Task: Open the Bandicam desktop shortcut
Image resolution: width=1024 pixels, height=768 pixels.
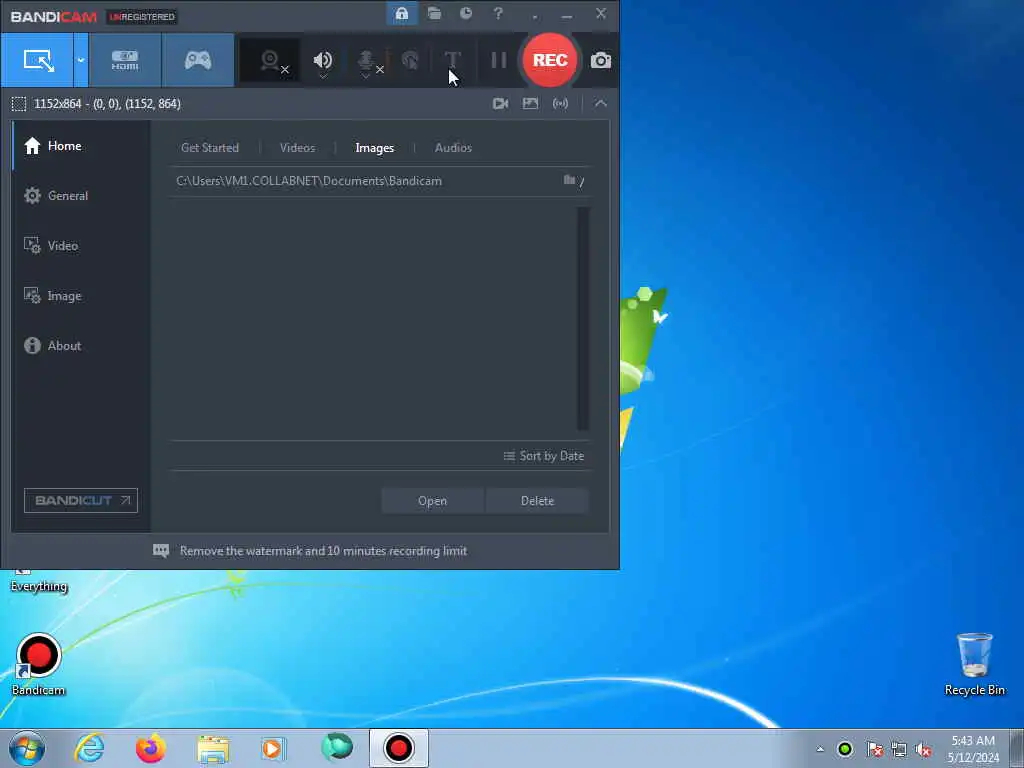Action: tap(39, 664)
